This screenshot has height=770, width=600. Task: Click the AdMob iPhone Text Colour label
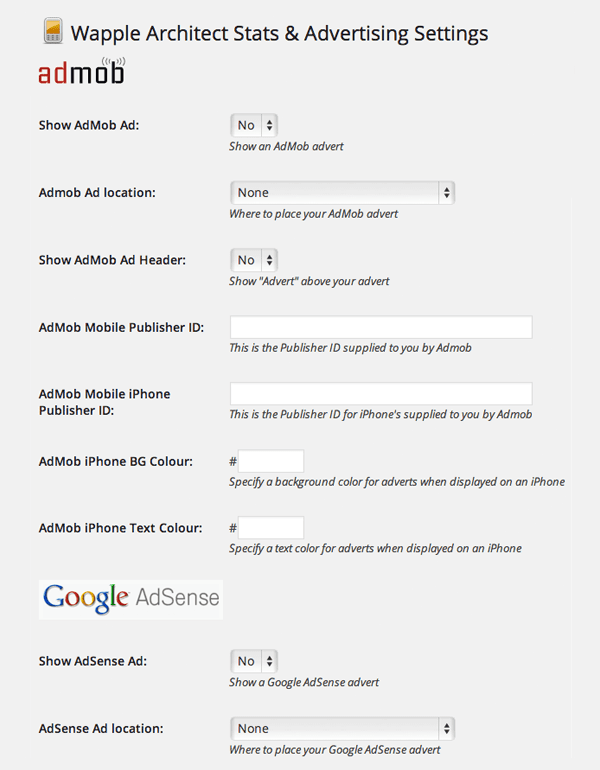120,527
